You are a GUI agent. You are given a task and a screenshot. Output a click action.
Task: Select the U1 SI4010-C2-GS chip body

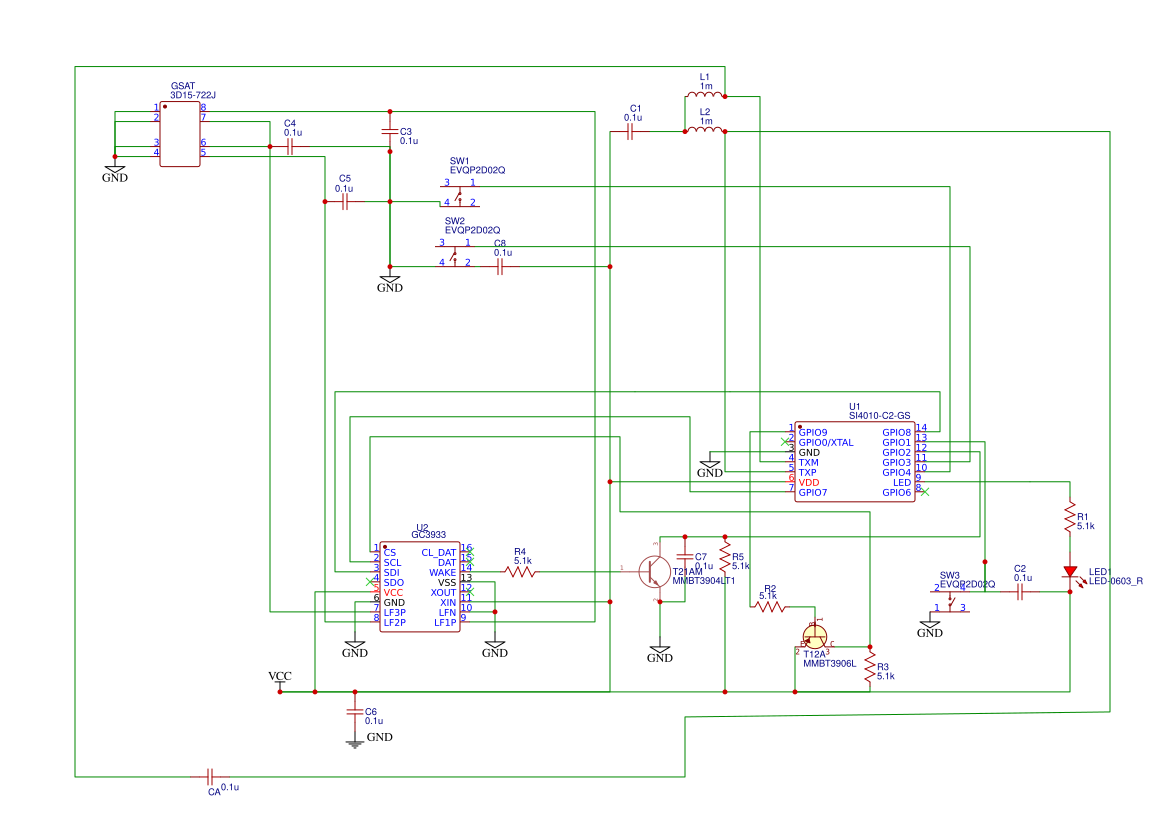(x=854, y=461)
